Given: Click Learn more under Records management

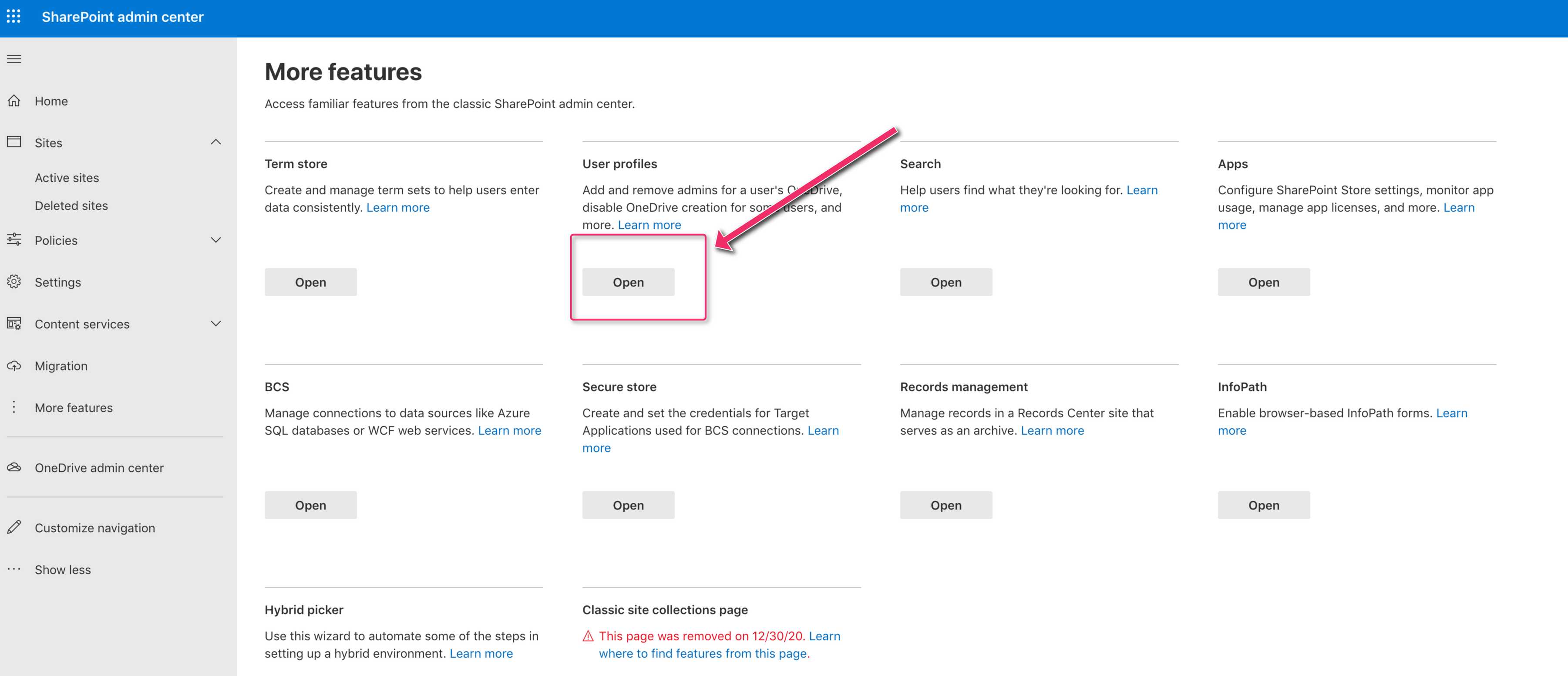Looking at the screenshot, I should pyautogui.click(x=1053, y=431).
